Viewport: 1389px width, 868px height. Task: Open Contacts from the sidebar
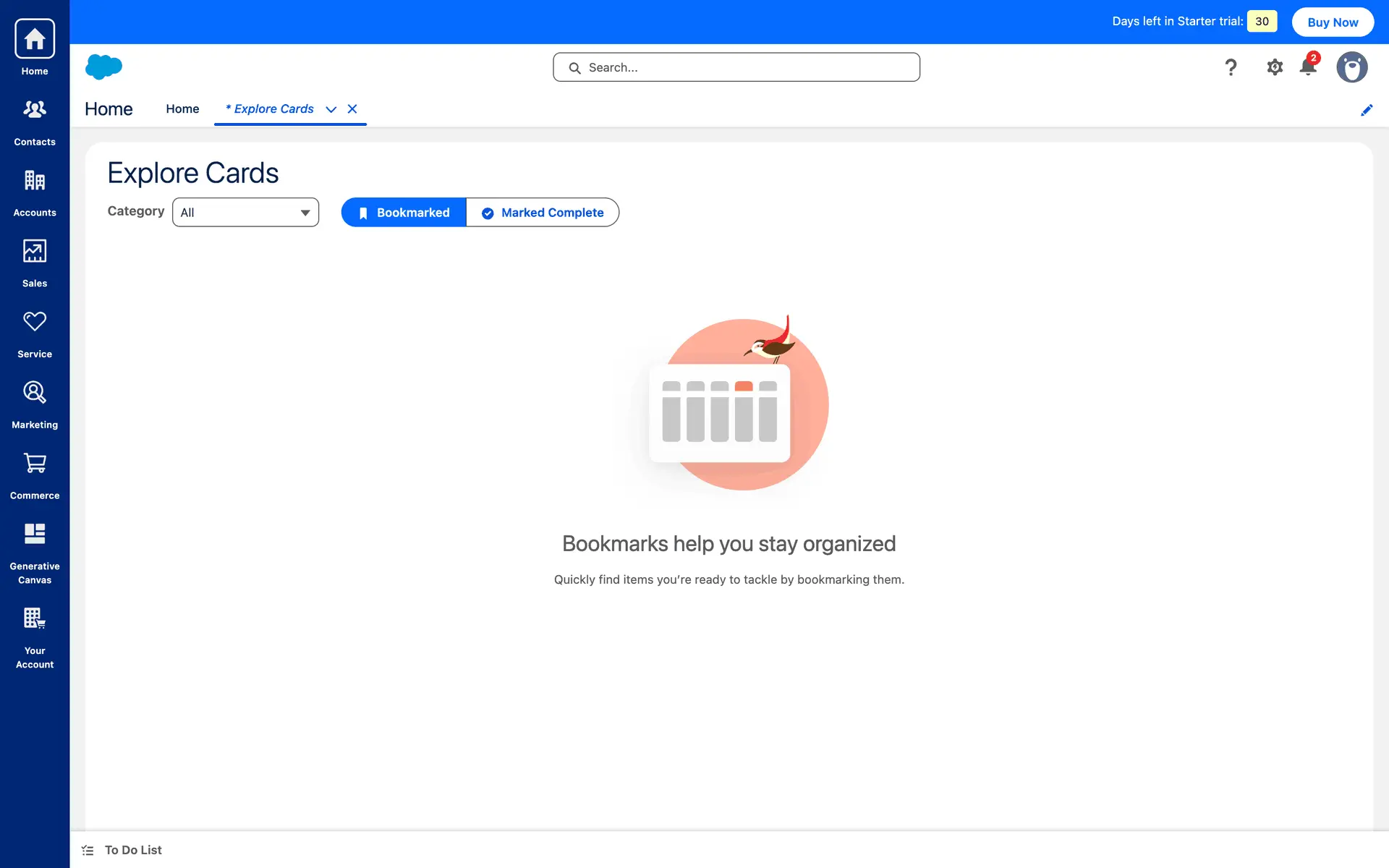coord(35,121)
